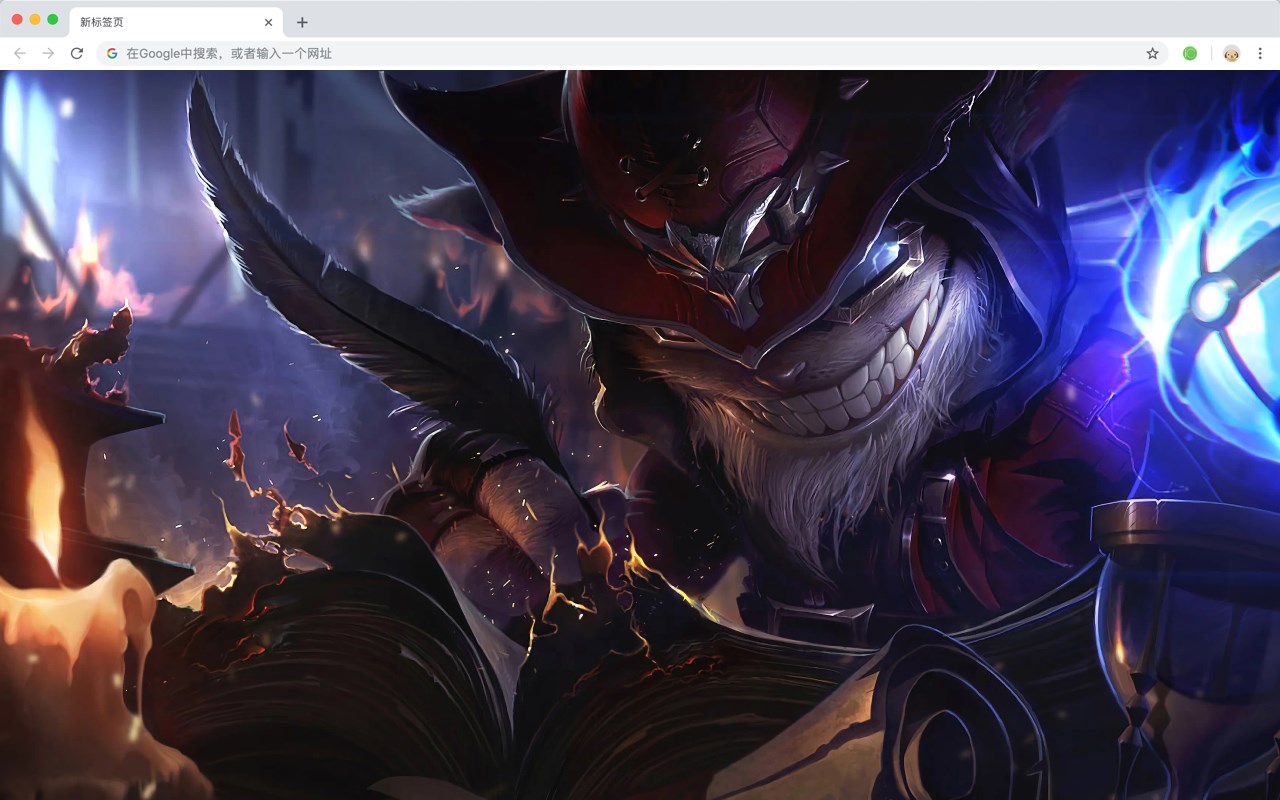
Task: Close the 新标签页 tab
Action: point(268,22)
